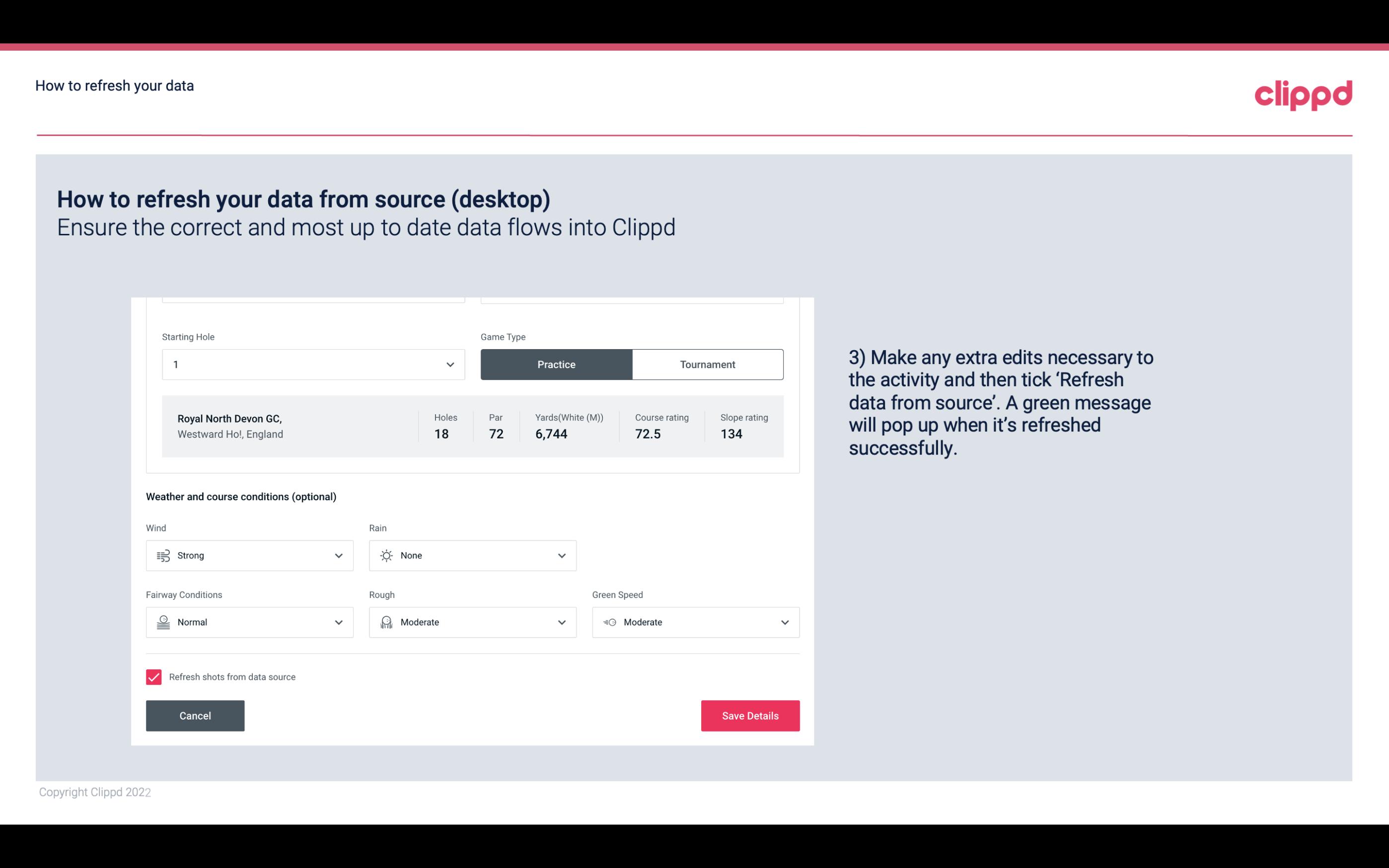Click the fairway conditions icon
The width and height of the screenshot is (1389, 868).
coord(162,622)
